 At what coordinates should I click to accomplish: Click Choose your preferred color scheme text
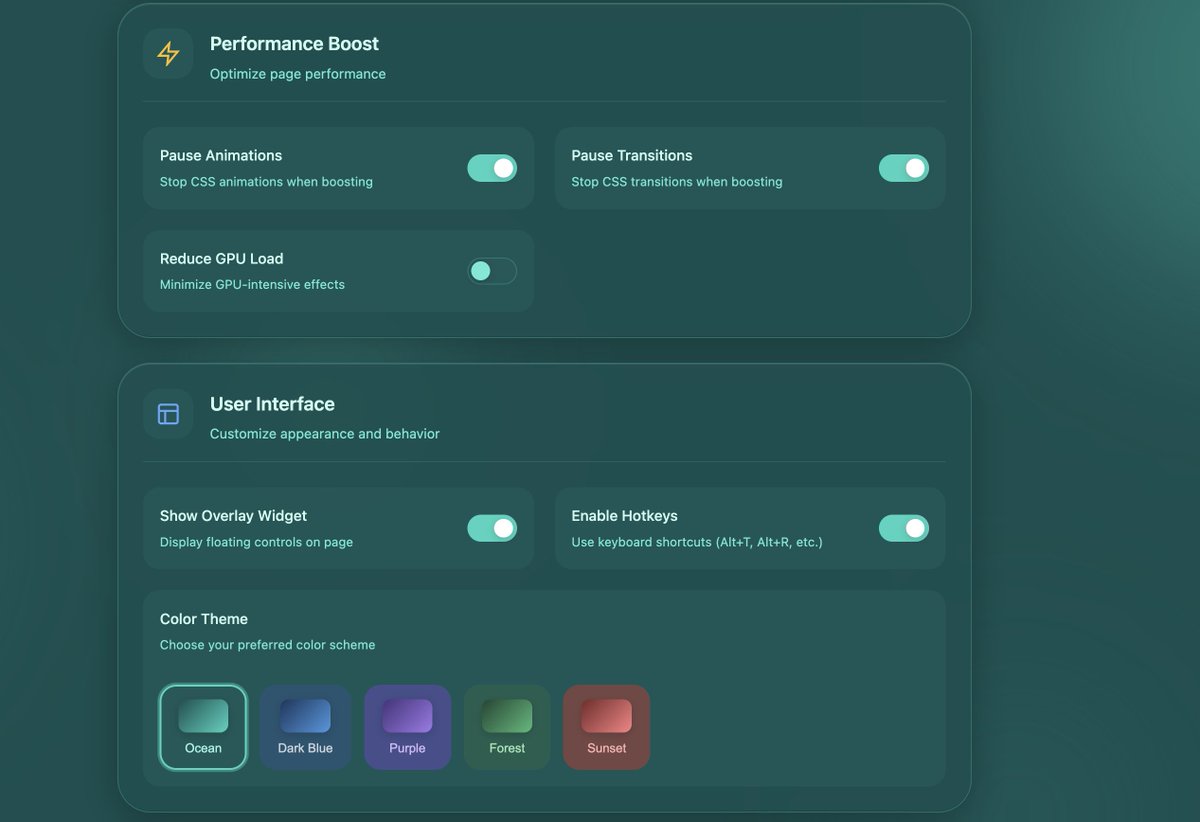click(x=267, y=645)
